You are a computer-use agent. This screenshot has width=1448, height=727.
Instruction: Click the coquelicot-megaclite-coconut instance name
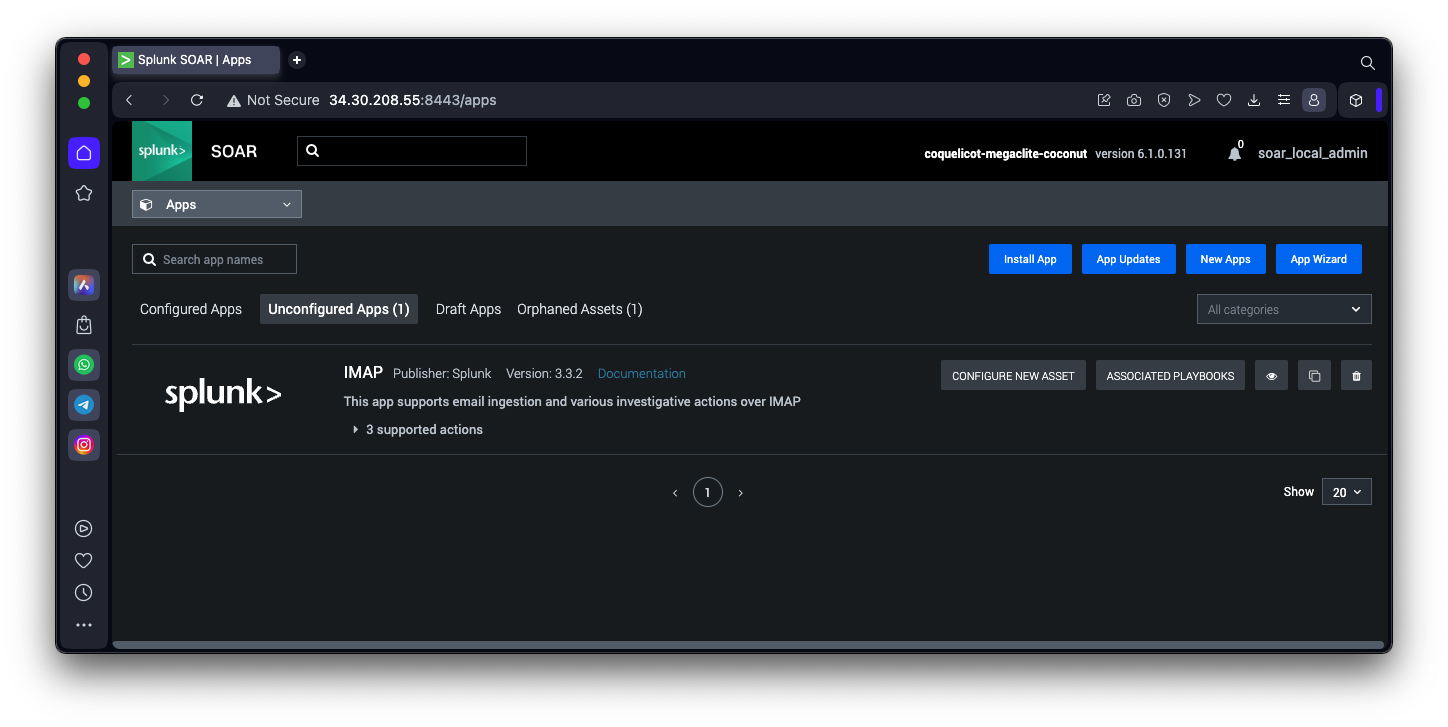(1005, 154)
